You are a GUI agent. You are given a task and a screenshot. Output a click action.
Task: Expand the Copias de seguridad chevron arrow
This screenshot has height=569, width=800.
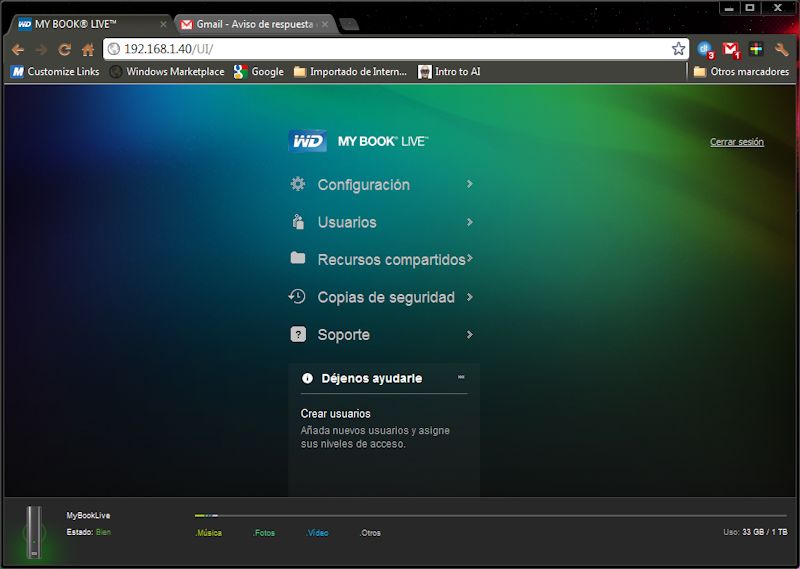coord(469,296)
